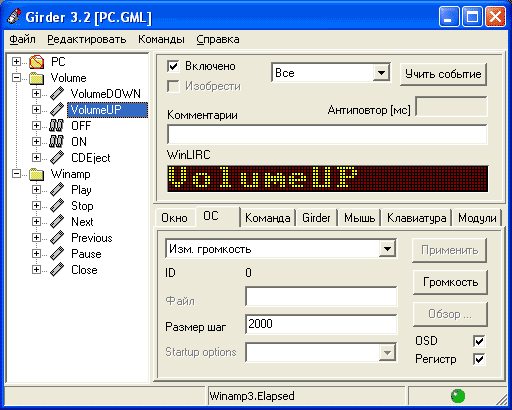
Task: Click the Файл path input field
Action: 321,296
